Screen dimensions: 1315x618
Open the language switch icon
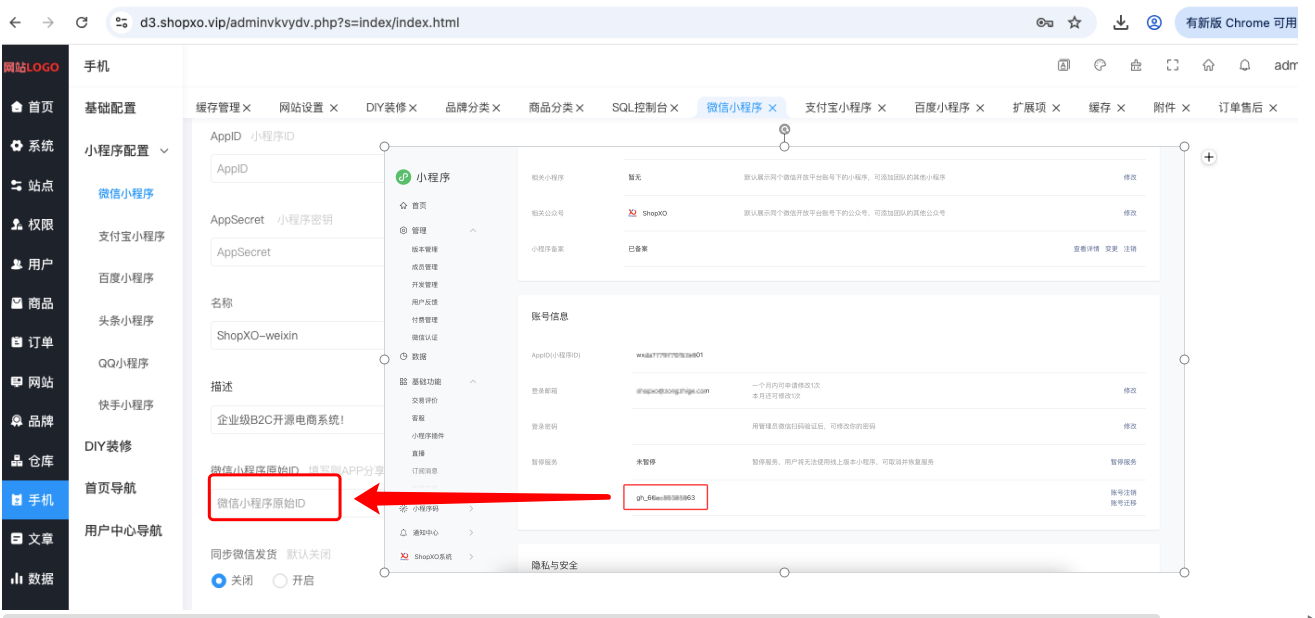[1064, 65]
